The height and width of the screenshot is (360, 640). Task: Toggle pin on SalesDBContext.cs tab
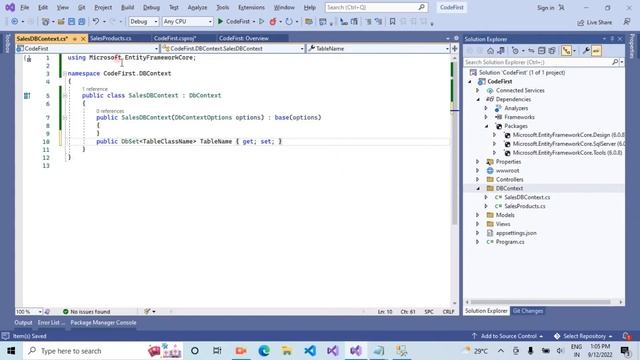(75, 38)
